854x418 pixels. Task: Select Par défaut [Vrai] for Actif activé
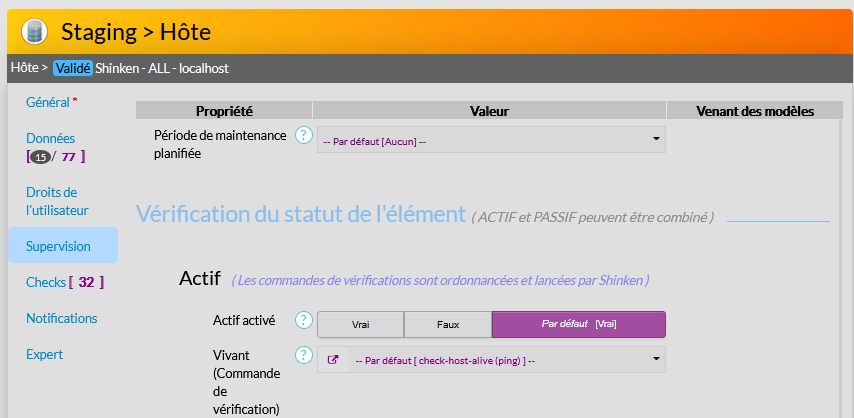click(x=578, y=325)
